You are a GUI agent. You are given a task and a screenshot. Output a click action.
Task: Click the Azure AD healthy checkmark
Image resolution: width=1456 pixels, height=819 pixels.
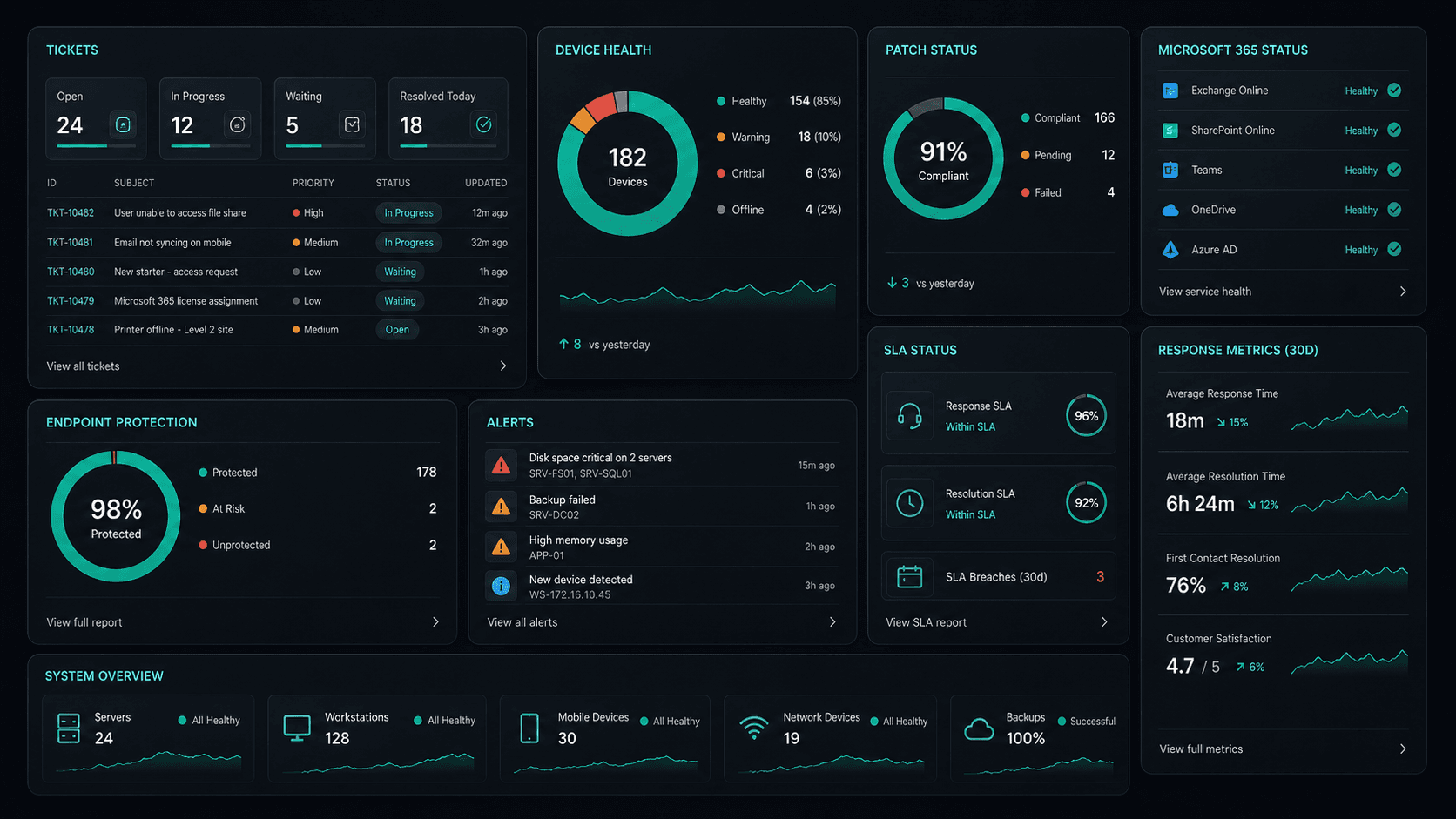[1394, 250]
